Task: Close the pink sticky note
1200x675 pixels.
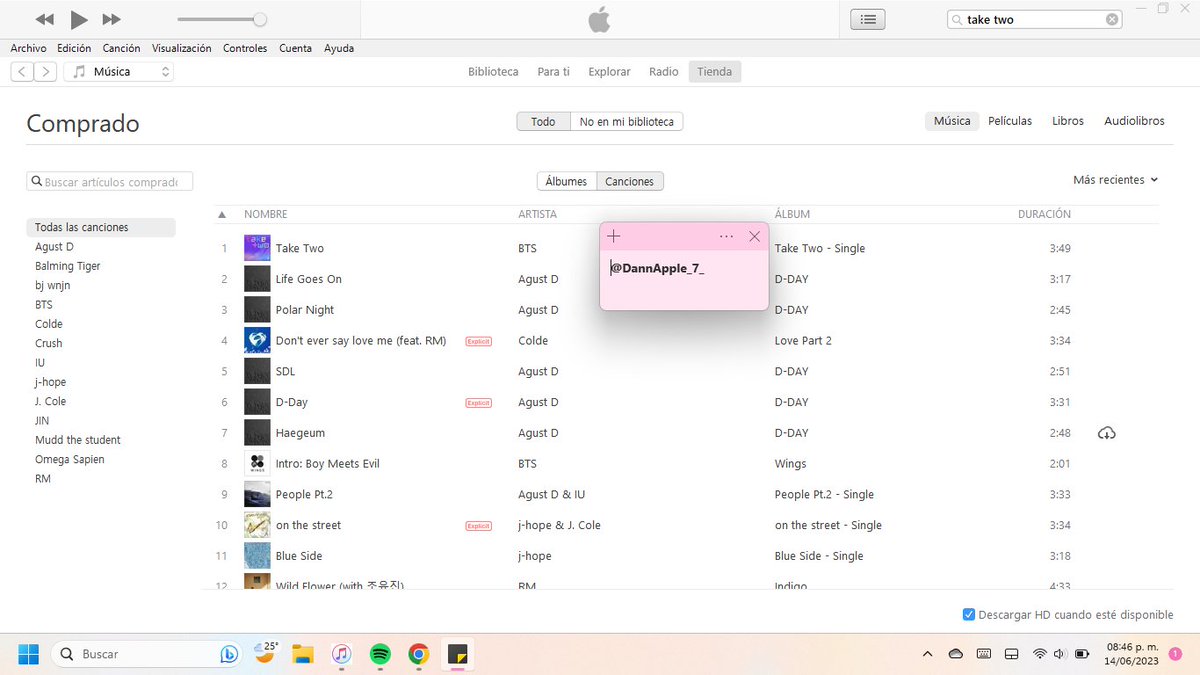Action: tap(754, 236)
